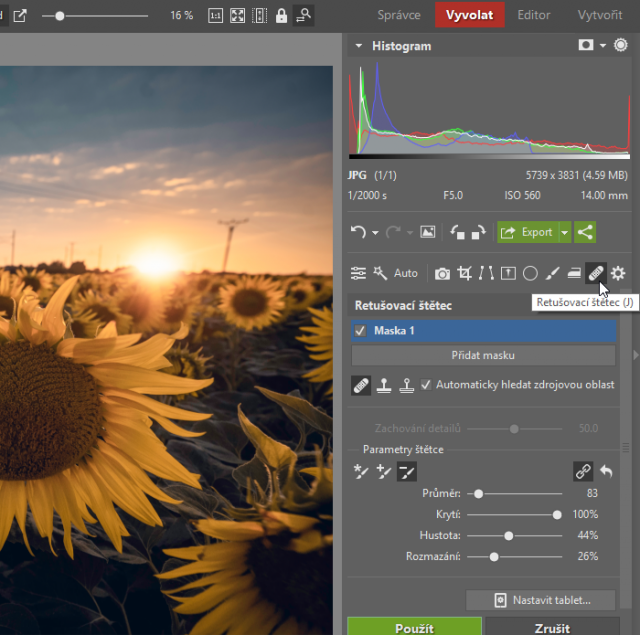Open Export options dropdown arrow
The height and width of the screenshot is (635, 640).
click(x=565, y=232)
